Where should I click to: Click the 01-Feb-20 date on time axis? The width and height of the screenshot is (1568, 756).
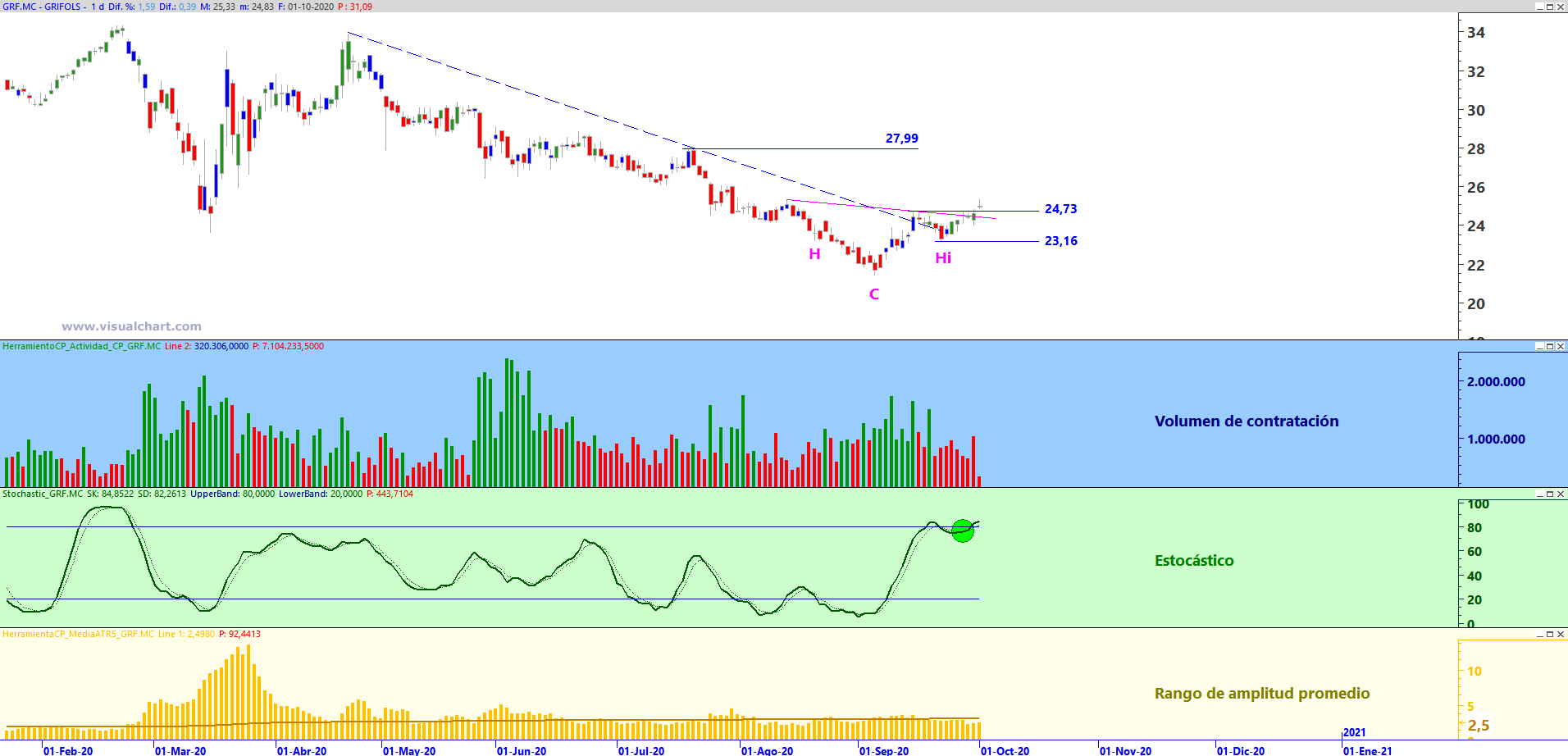pos(68,750)
